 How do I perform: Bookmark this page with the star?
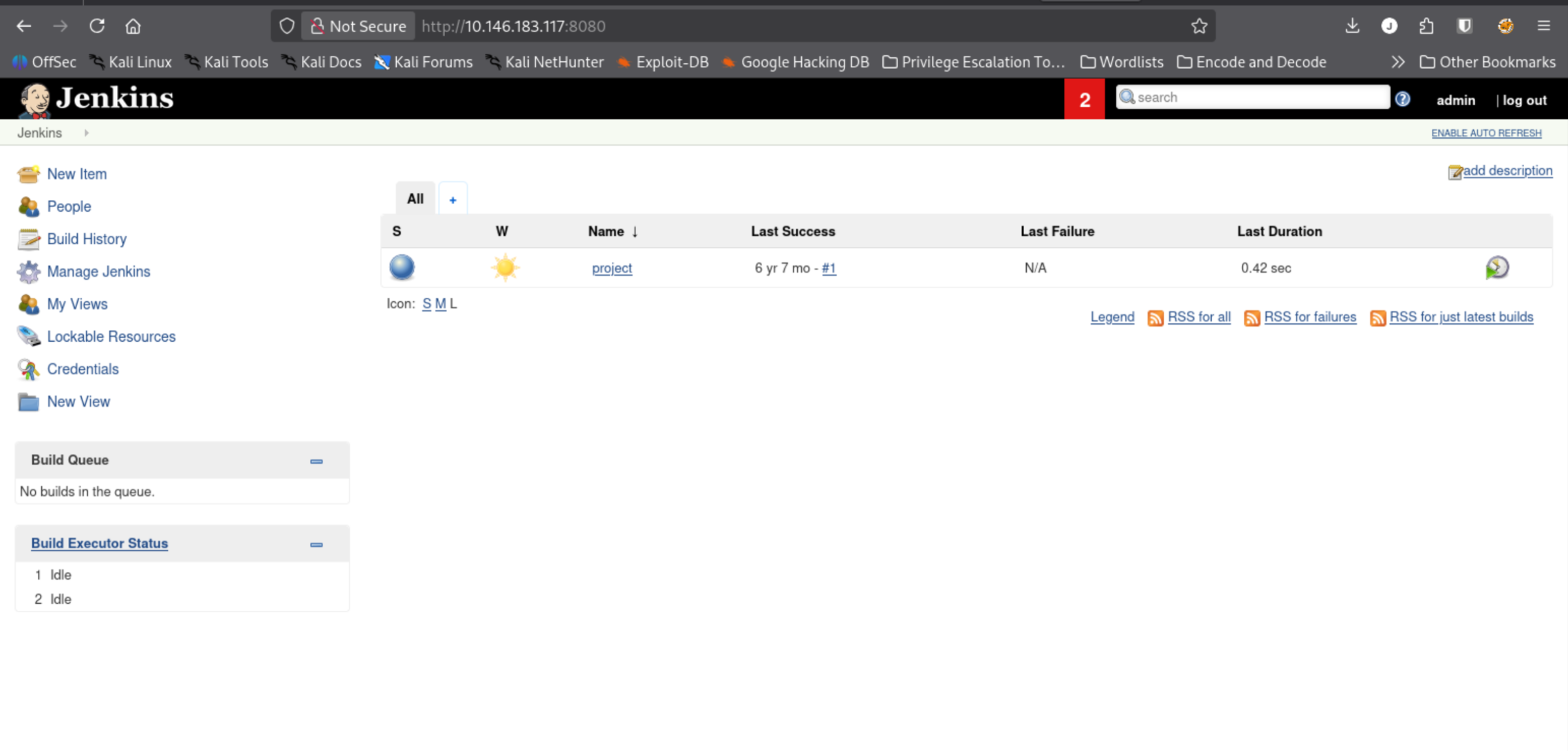pyautogui.click(x=1199, y=26)
